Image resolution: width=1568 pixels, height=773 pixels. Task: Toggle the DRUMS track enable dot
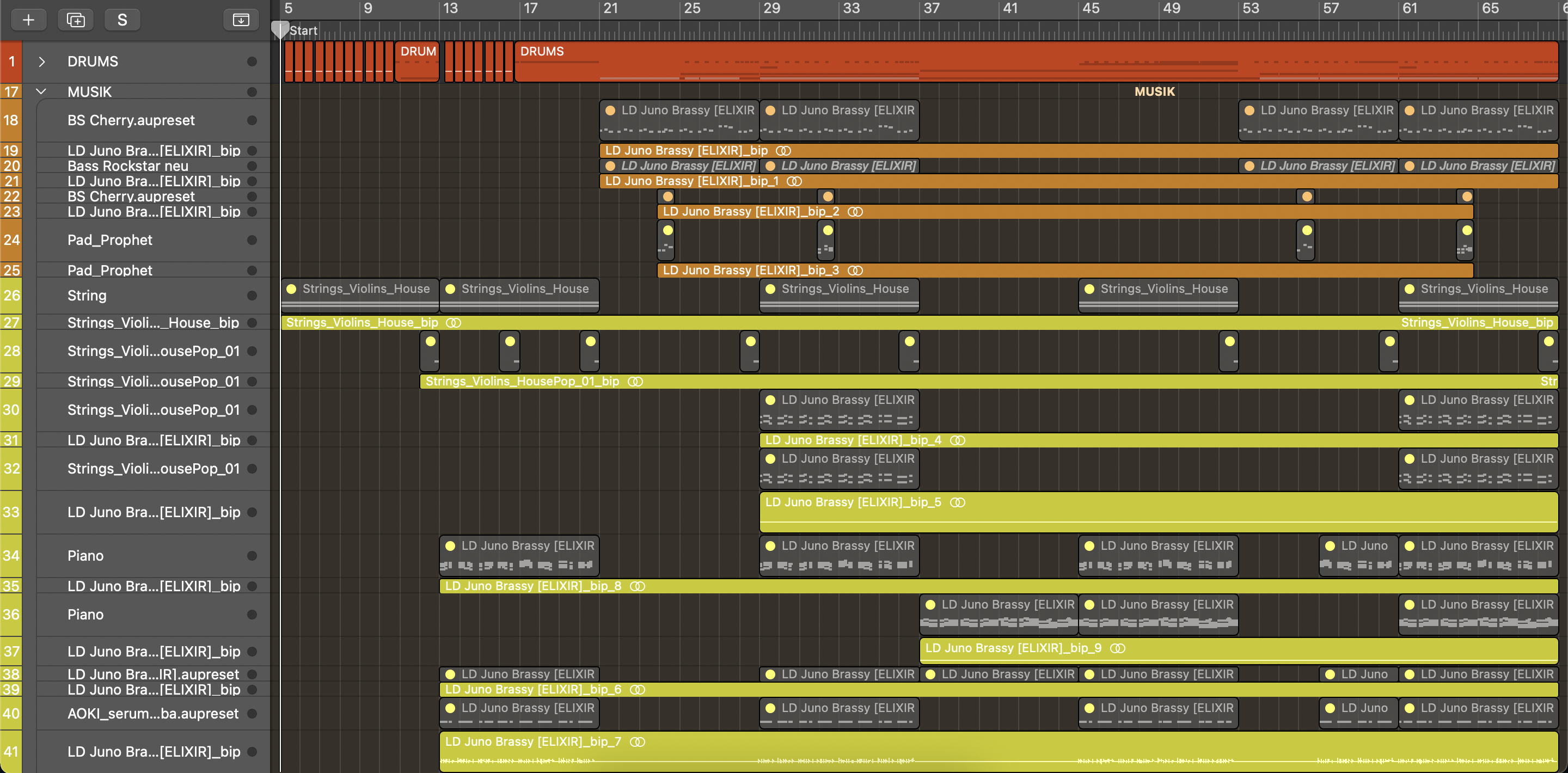point(252,62)
